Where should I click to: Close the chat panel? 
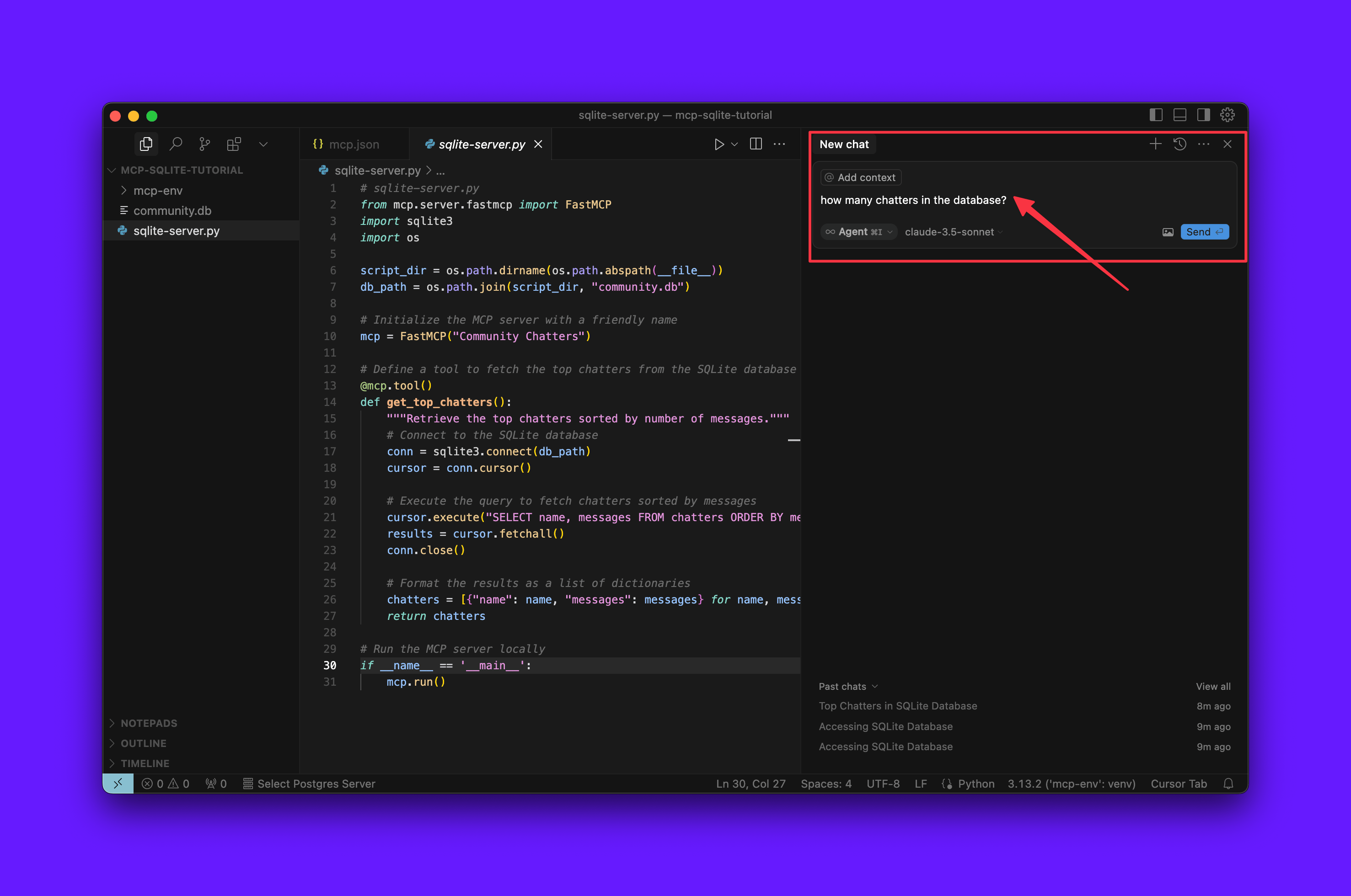[x=1228, y=144]
